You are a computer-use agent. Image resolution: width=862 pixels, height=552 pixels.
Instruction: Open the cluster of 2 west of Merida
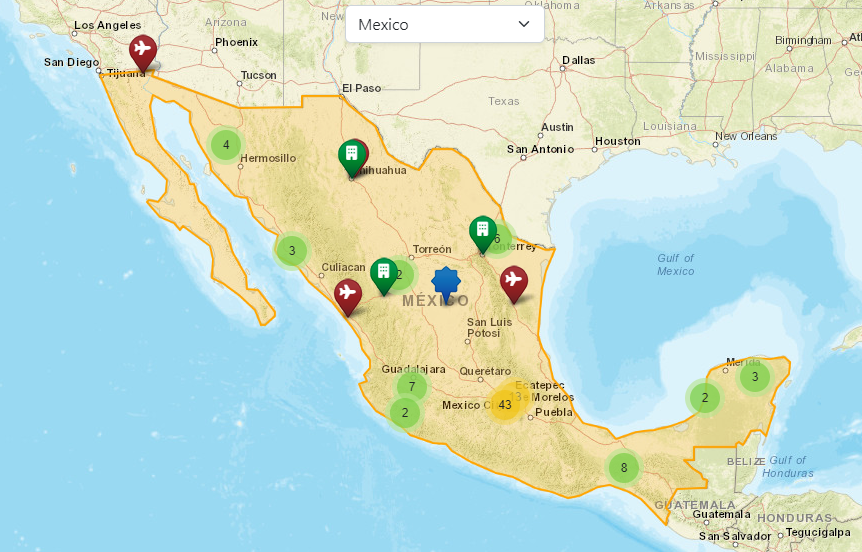point(704,397)
